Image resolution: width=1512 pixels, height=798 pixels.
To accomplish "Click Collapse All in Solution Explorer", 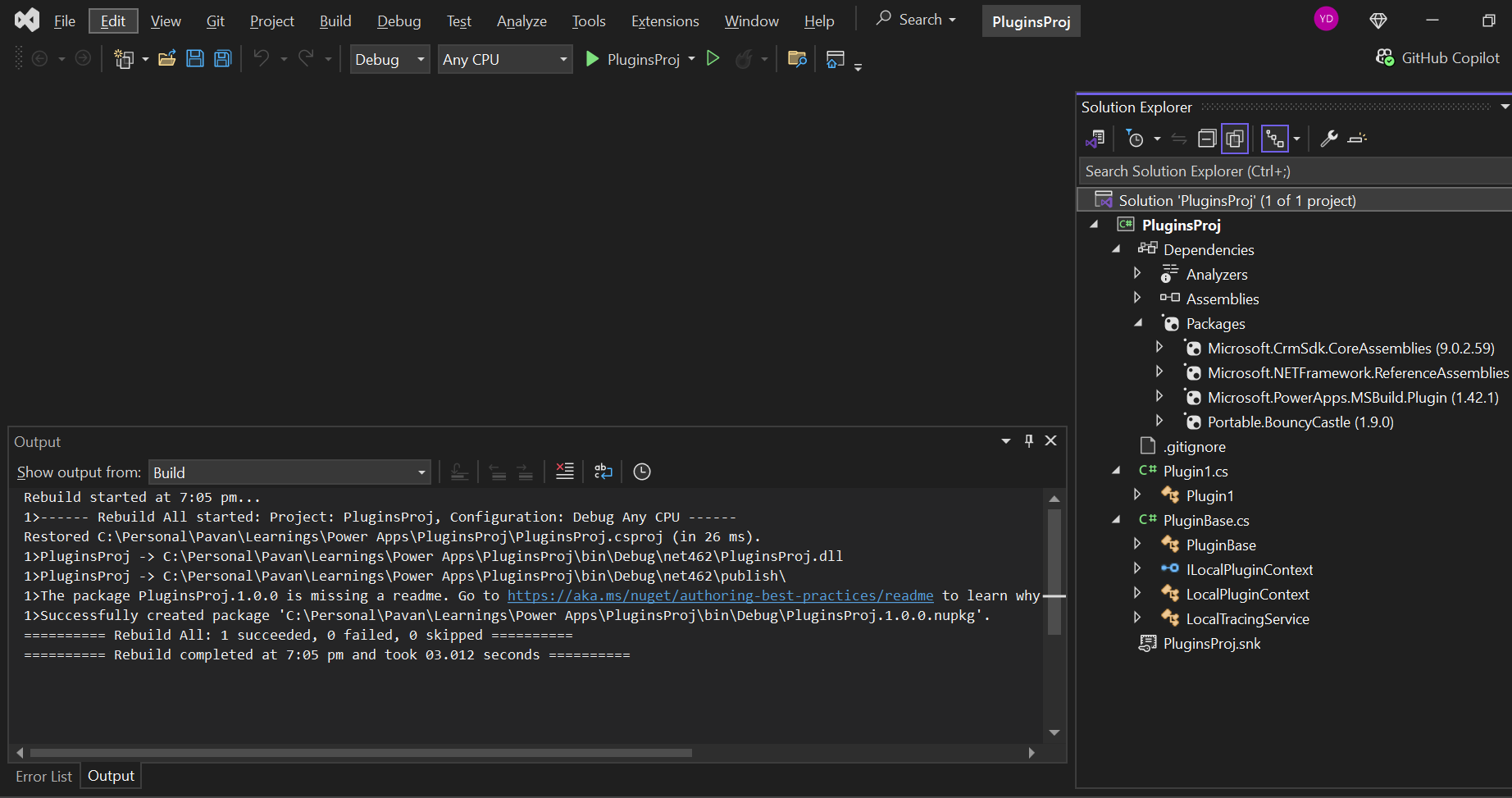I will [1207, 139].
